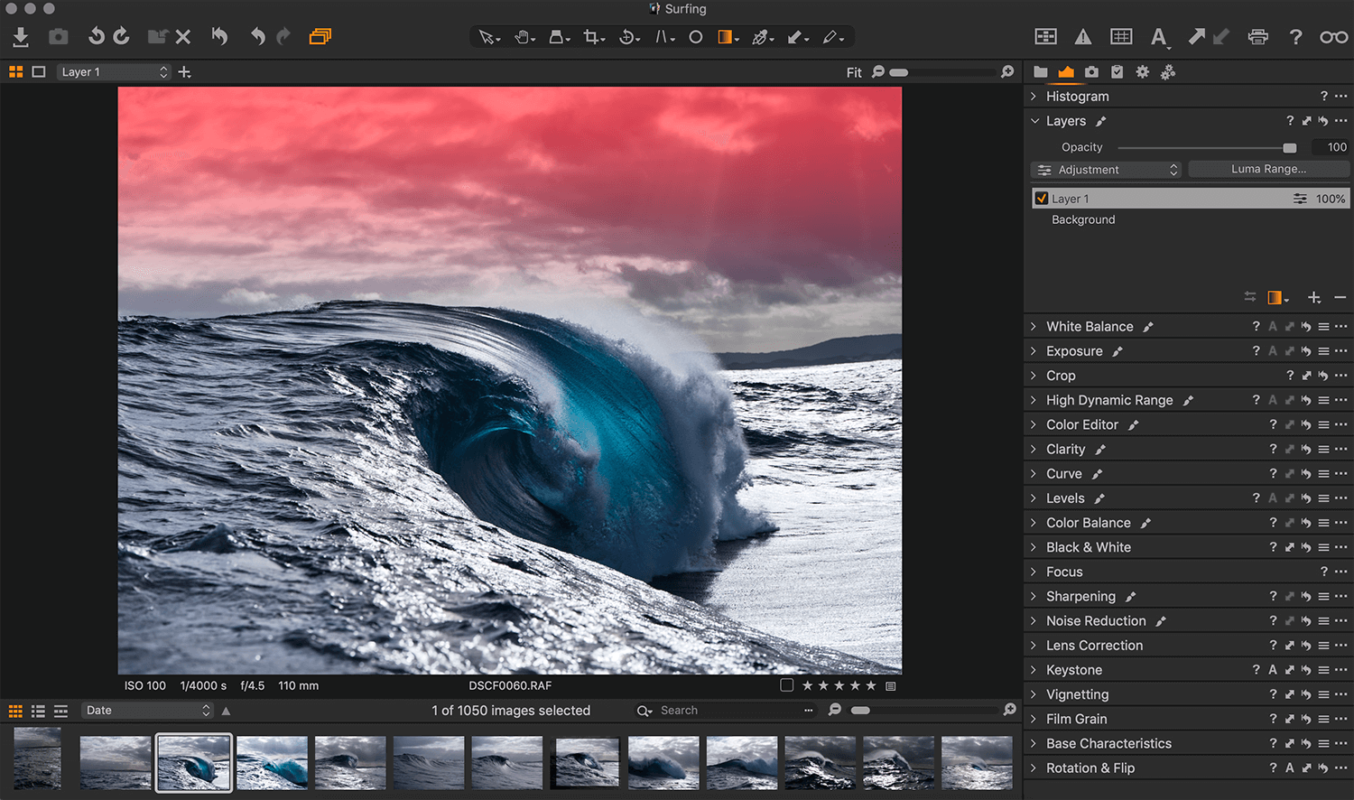Screen dimensions: 1354x800
Task: Click the Print icon in toolbar
Action: [x=1258, y=37]
